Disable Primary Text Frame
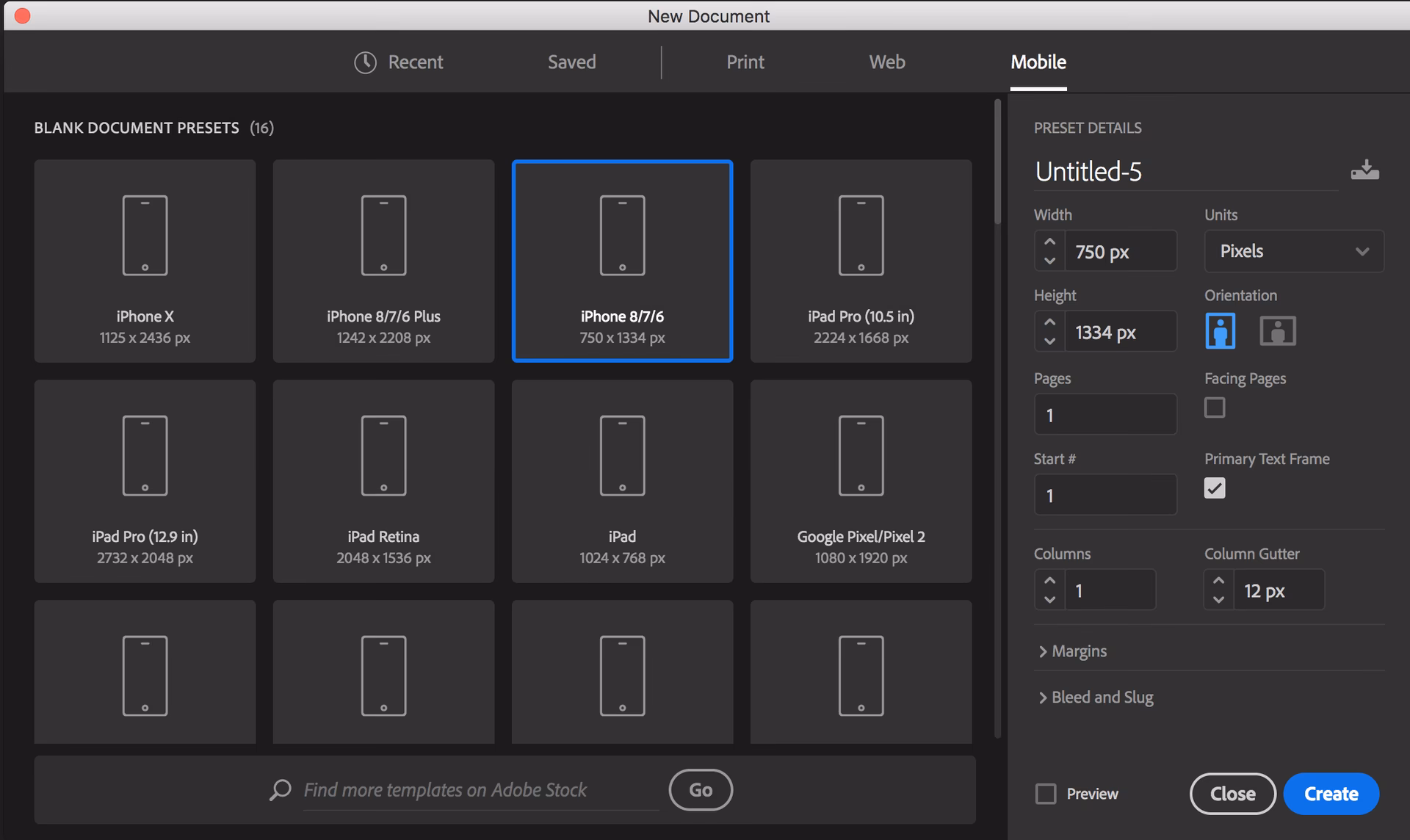1410x840 pixels. (x=1215, y=488)
